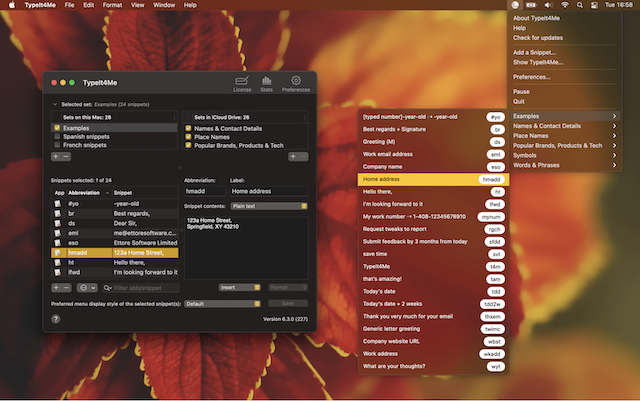Click the Wi-Fi icon in menu bar

click(565, 5)
